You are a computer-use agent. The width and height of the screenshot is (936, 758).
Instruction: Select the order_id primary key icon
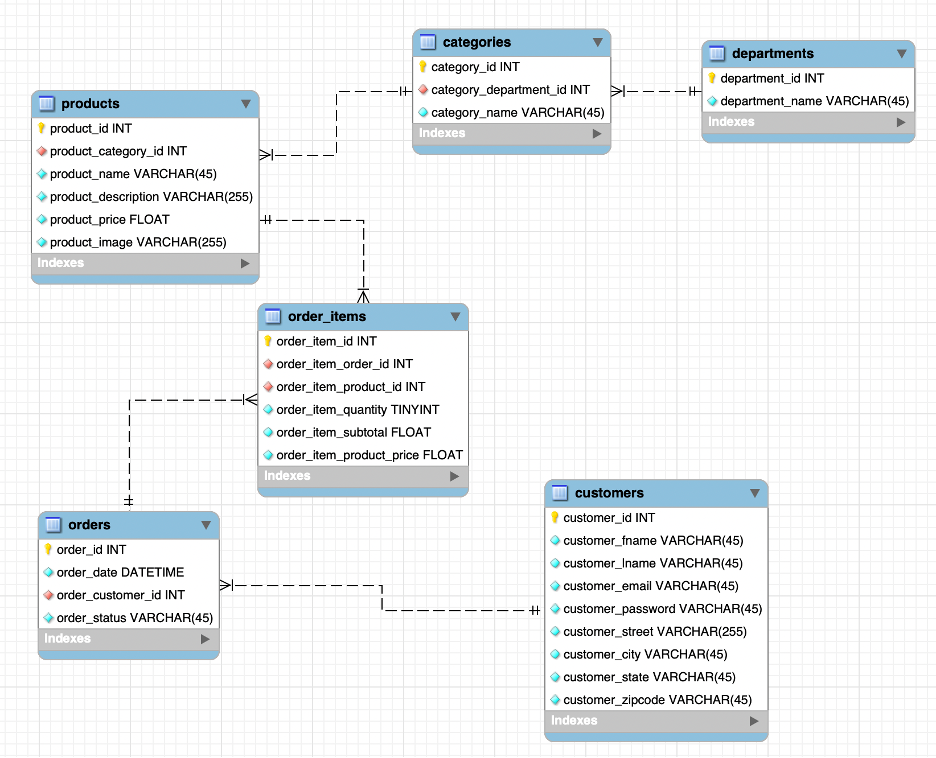point(48,549)
